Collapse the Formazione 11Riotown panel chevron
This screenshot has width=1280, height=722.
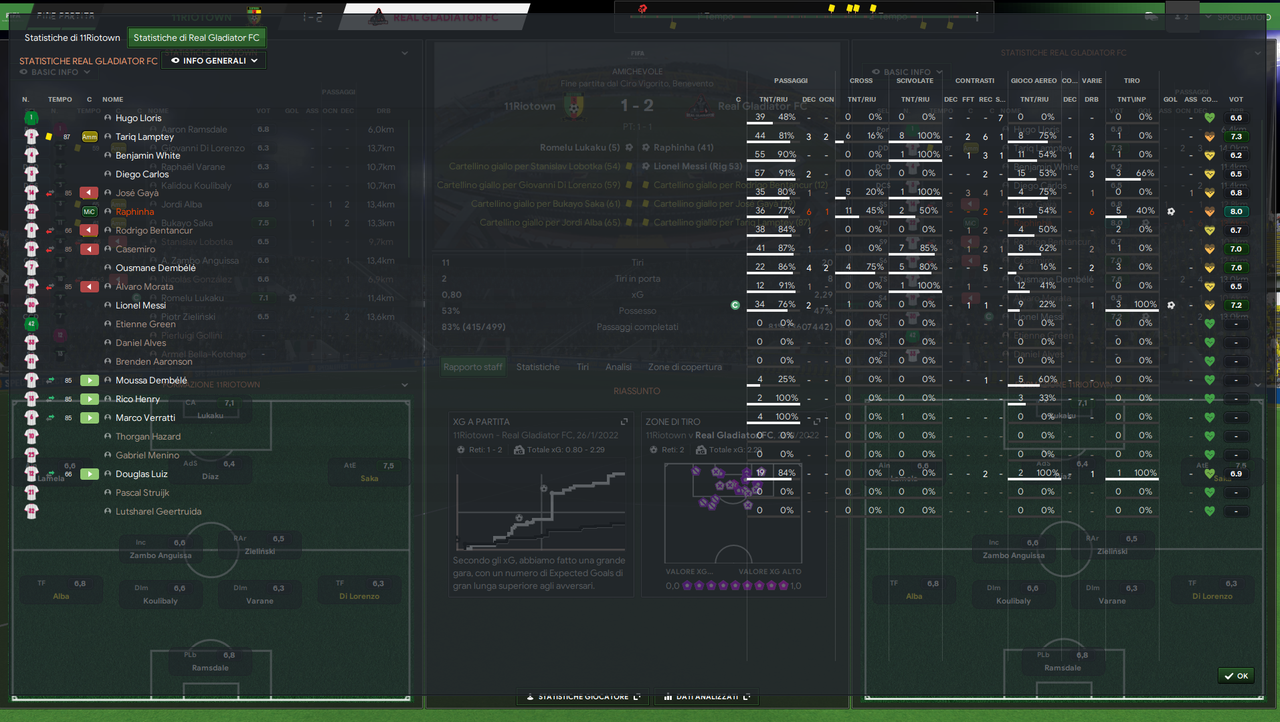[x=405, y=385]
